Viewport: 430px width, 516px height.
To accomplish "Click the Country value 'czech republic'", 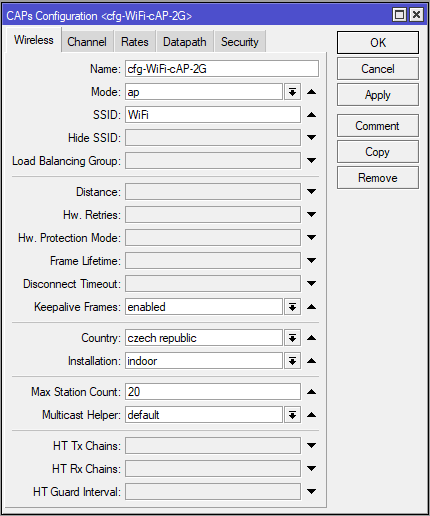I will click(162, 338).
